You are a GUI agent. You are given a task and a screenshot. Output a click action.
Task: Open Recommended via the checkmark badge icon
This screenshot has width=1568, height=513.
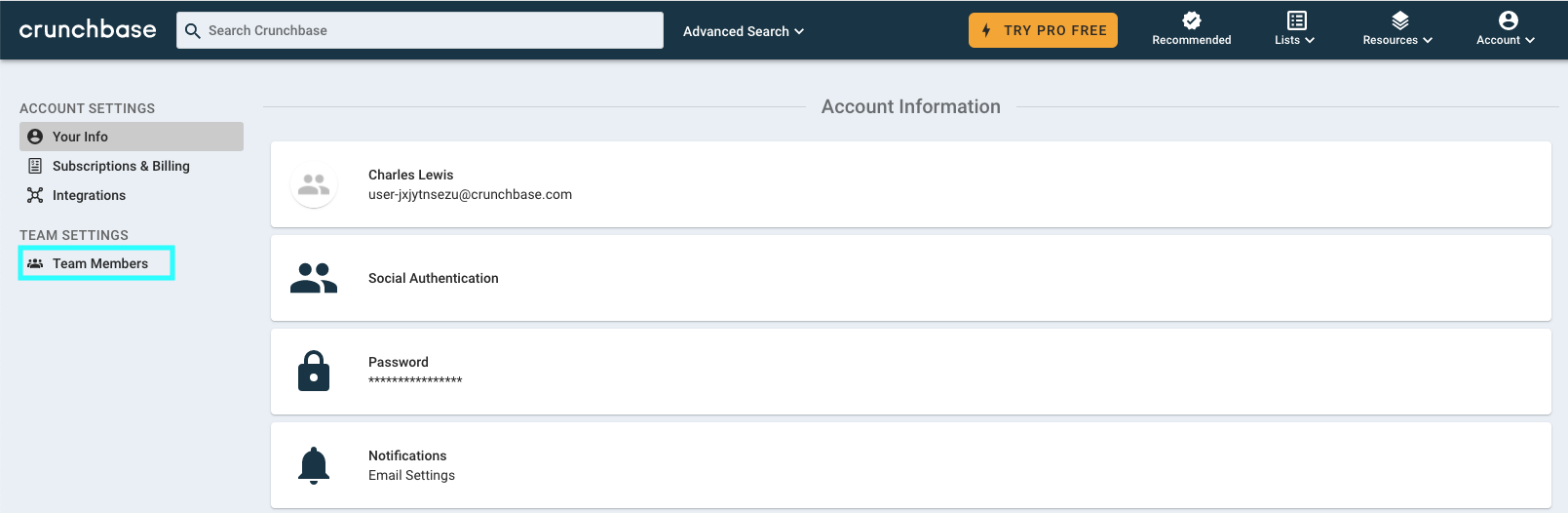(x=1192, y=20)
